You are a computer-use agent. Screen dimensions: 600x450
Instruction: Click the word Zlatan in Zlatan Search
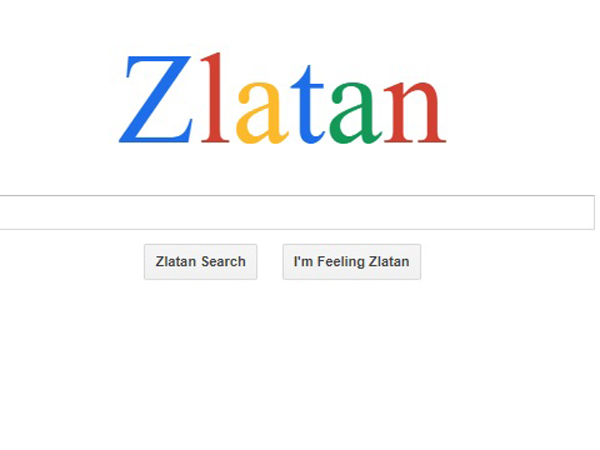click(x=176, y=262)
